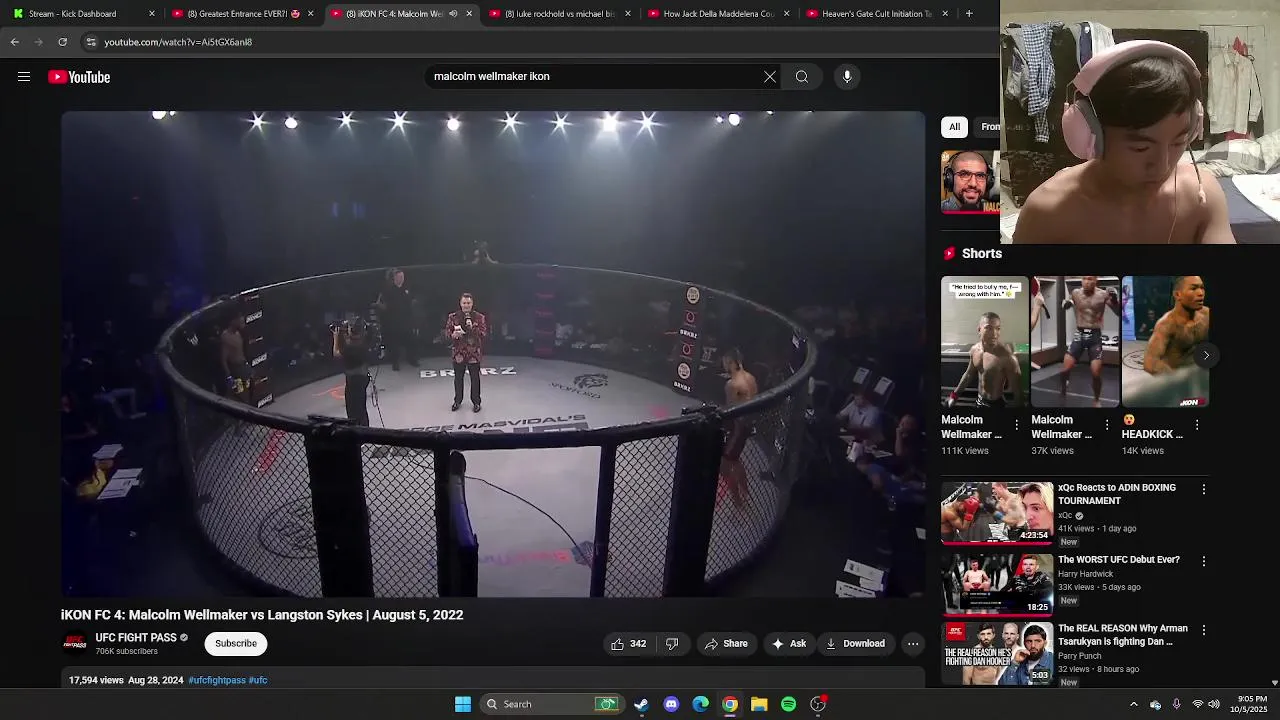Launch Steam from taskbar
The width and height of the screenshot is (1280, 720).
[641, 704]
